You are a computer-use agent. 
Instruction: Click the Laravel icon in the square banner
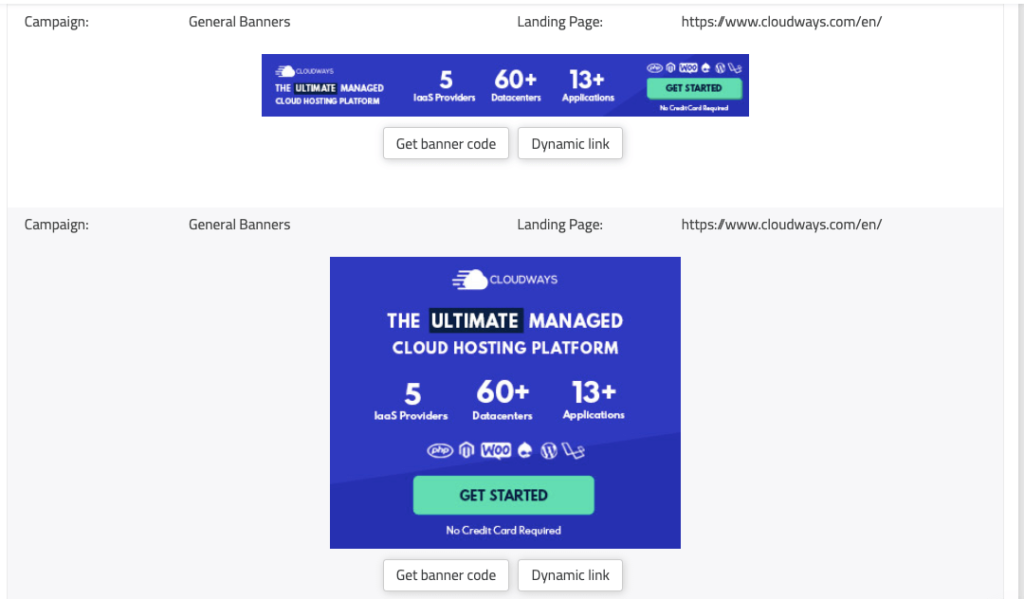coord(573,451)
